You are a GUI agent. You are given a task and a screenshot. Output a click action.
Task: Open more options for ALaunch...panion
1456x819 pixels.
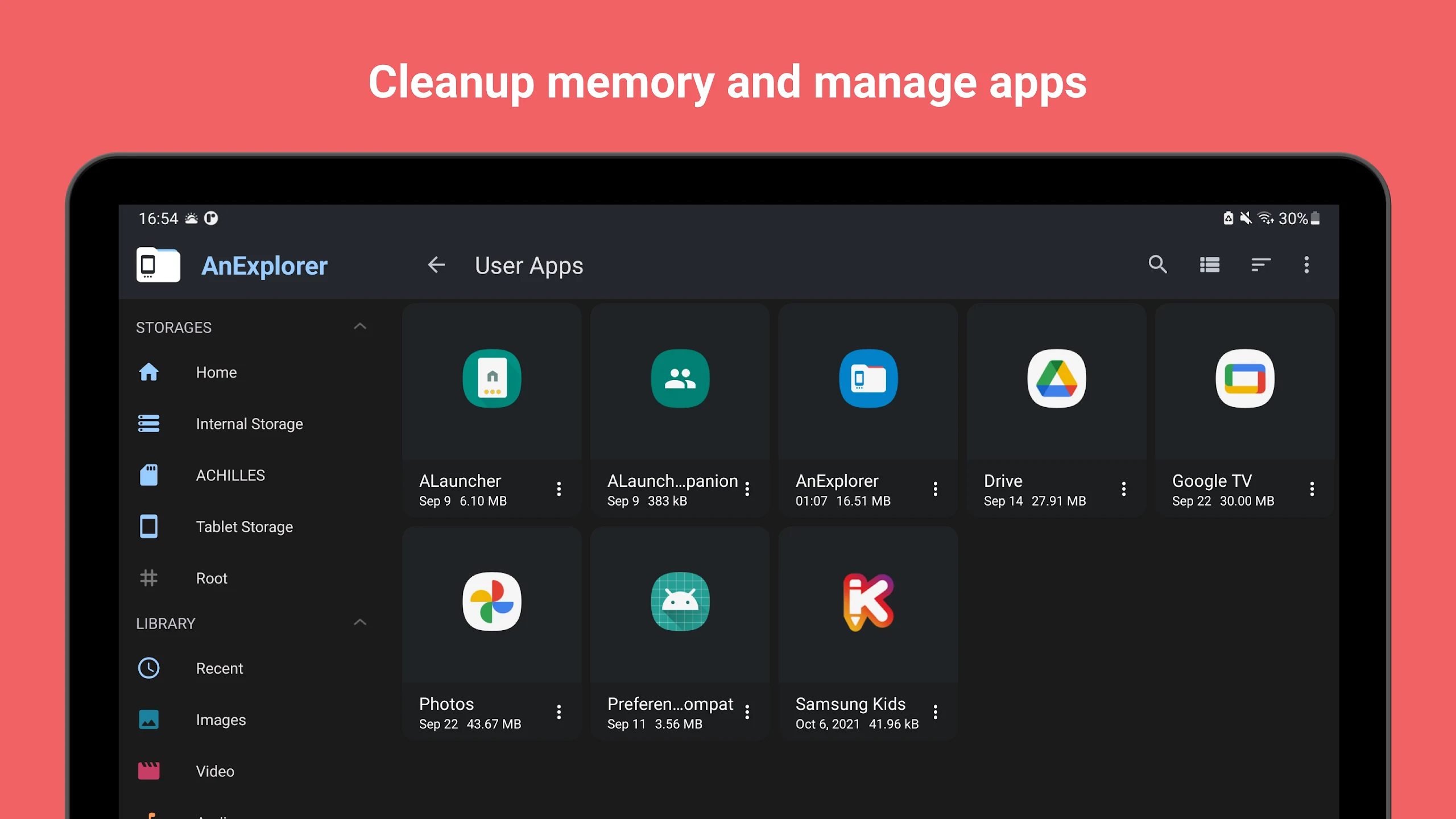(747, 489)
